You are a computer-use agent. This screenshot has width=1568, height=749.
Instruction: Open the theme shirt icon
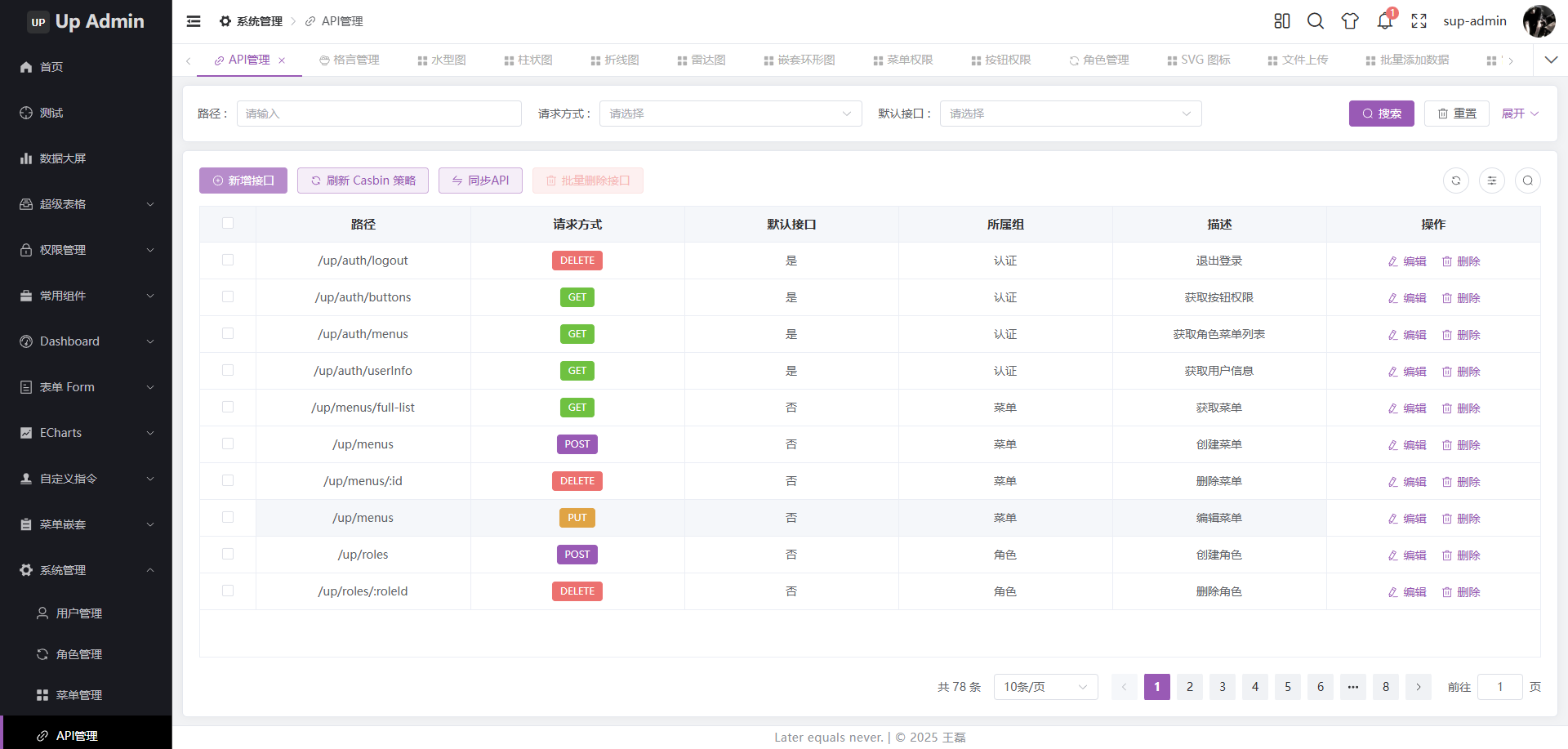(1349, 21)
